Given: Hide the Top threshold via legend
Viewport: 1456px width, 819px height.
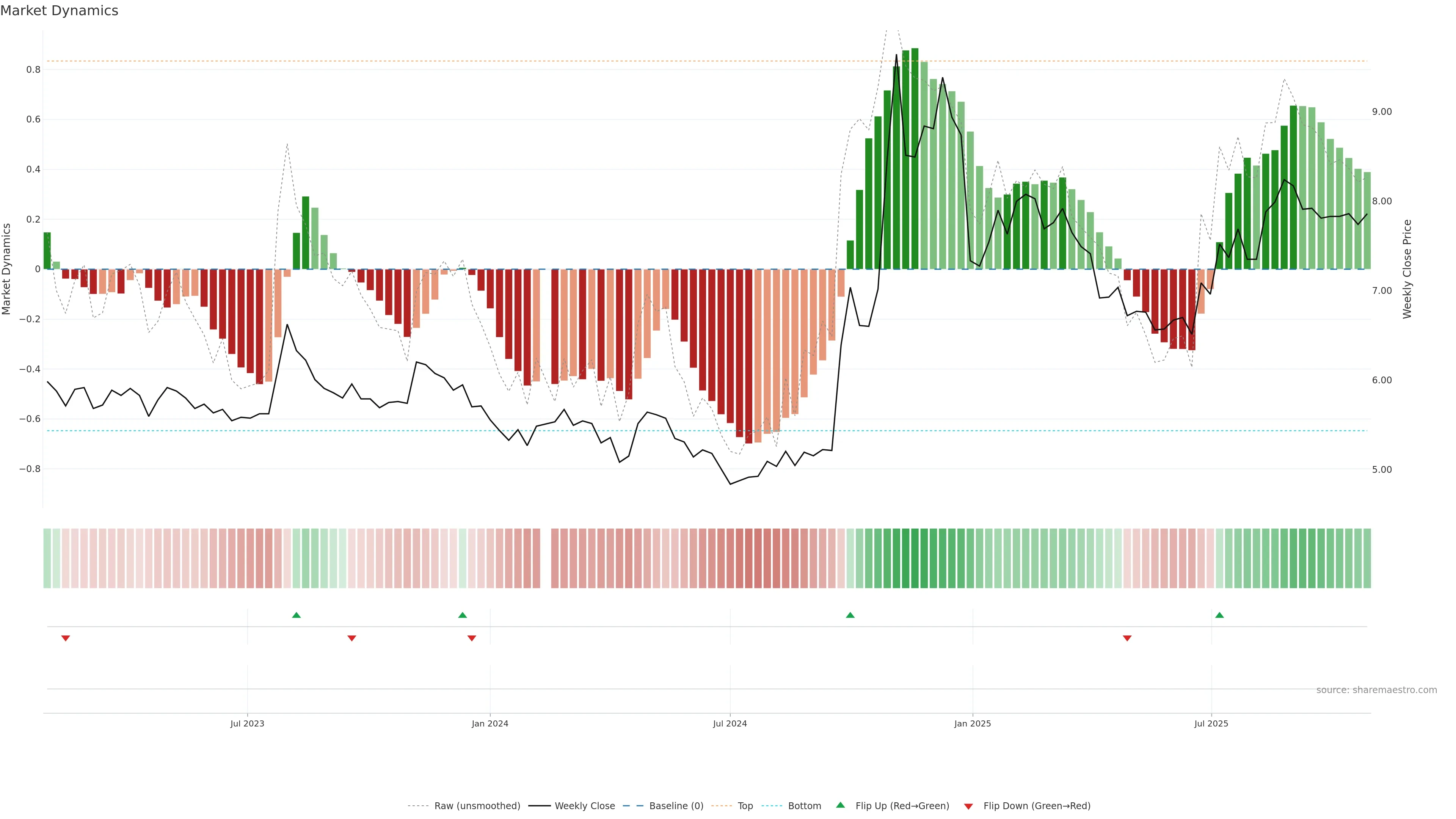Looking at the screenshot, I should coord(745,806).
